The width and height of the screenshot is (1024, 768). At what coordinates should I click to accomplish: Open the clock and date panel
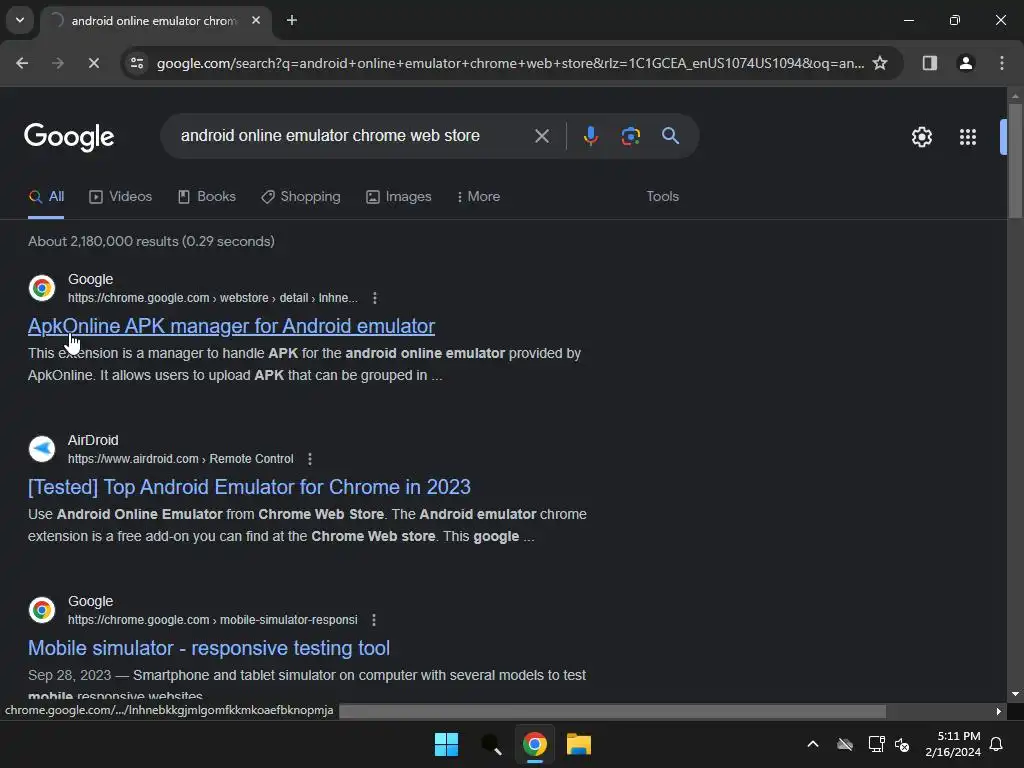[952, 744]
